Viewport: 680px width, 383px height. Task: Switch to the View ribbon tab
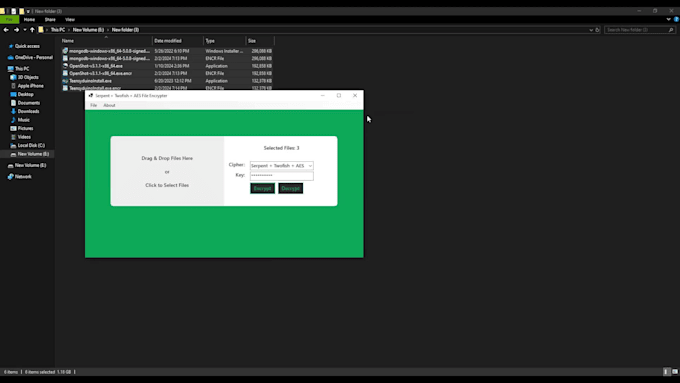[70, 20]
